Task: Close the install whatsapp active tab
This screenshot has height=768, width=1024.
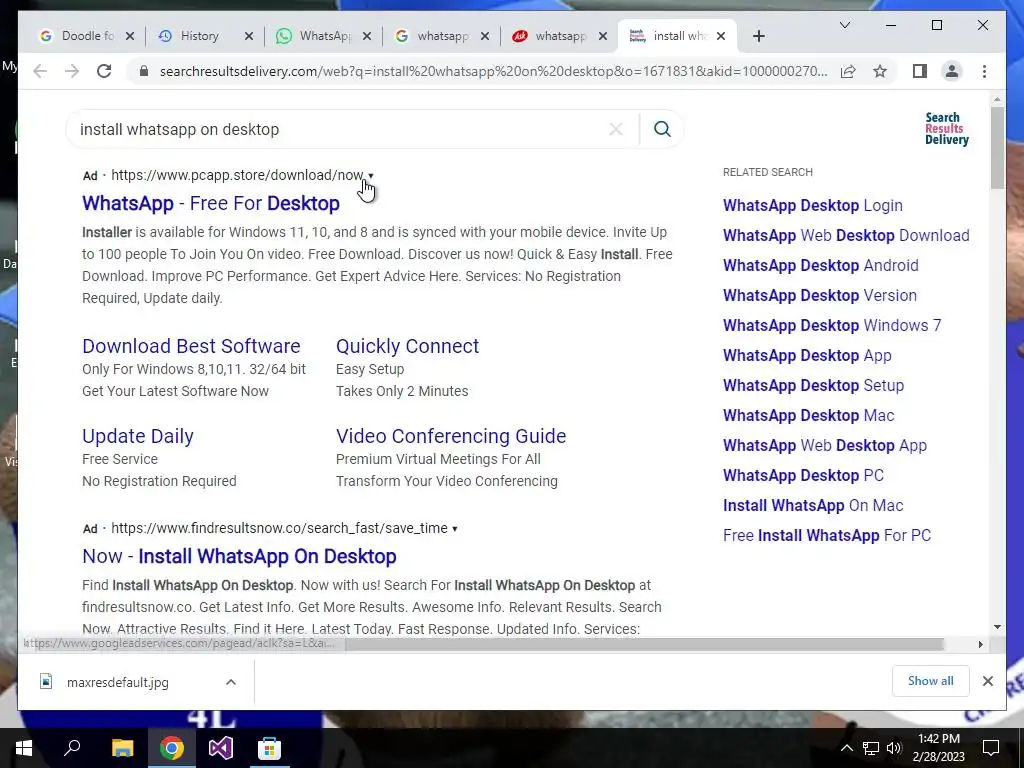Action: [721, 37]
